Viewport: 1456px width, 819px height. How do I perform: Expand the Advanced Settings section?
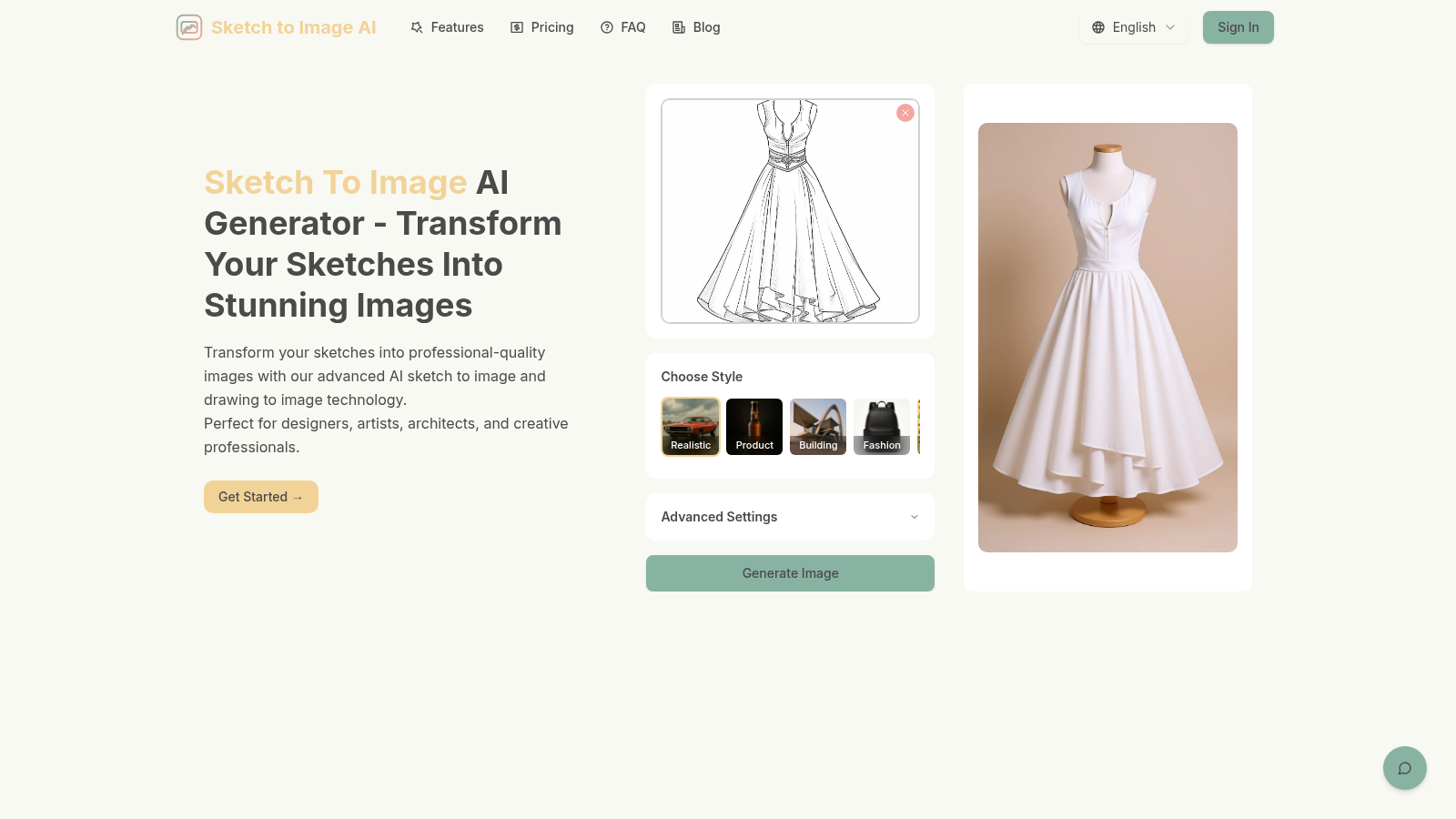pos(719,517)
